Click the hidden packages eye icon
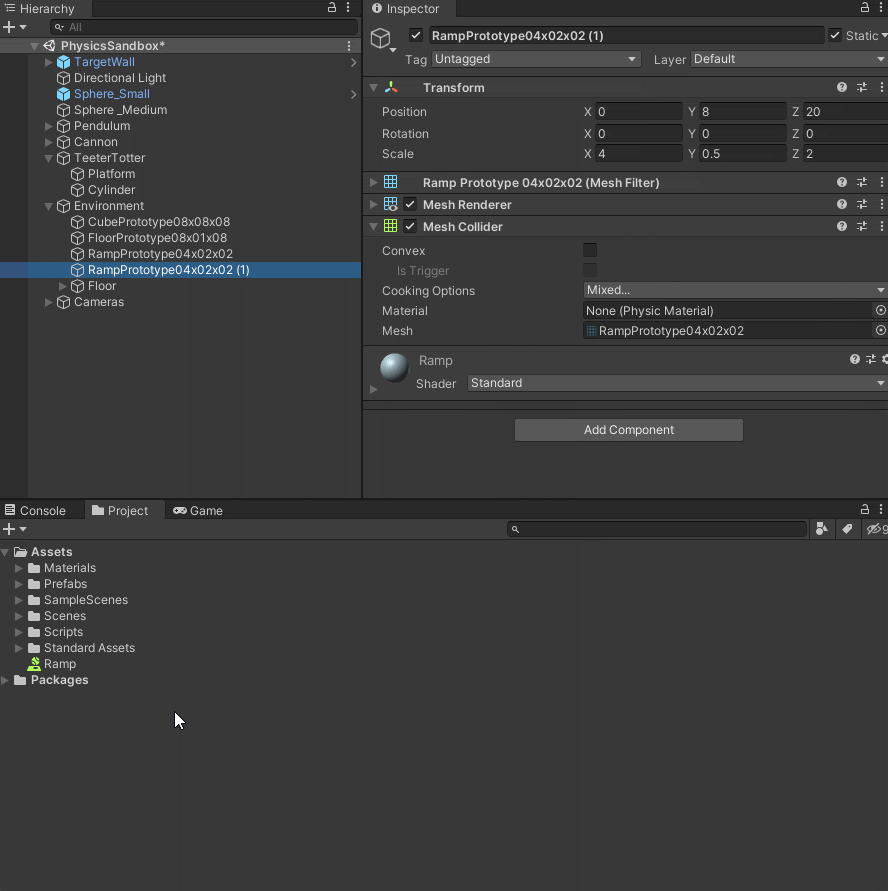The height and width of the screenshot is (891, 888). (875, 529)
